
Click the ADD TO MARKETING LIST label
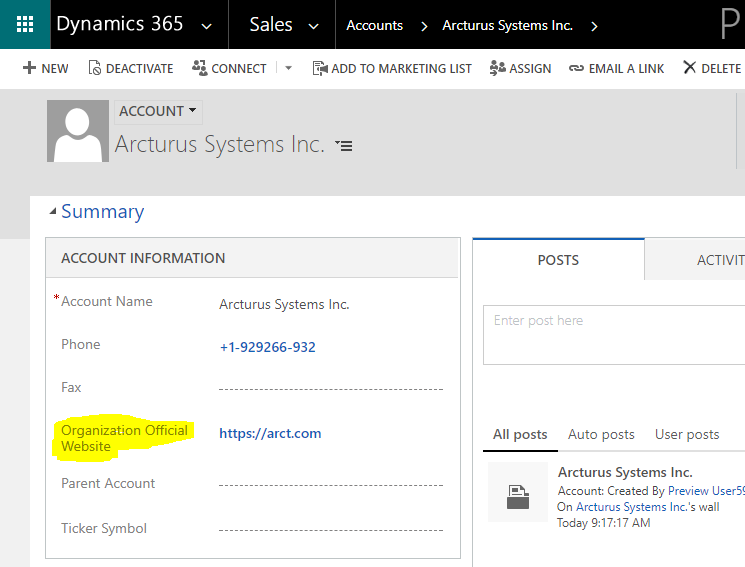(x=401, y=69)
